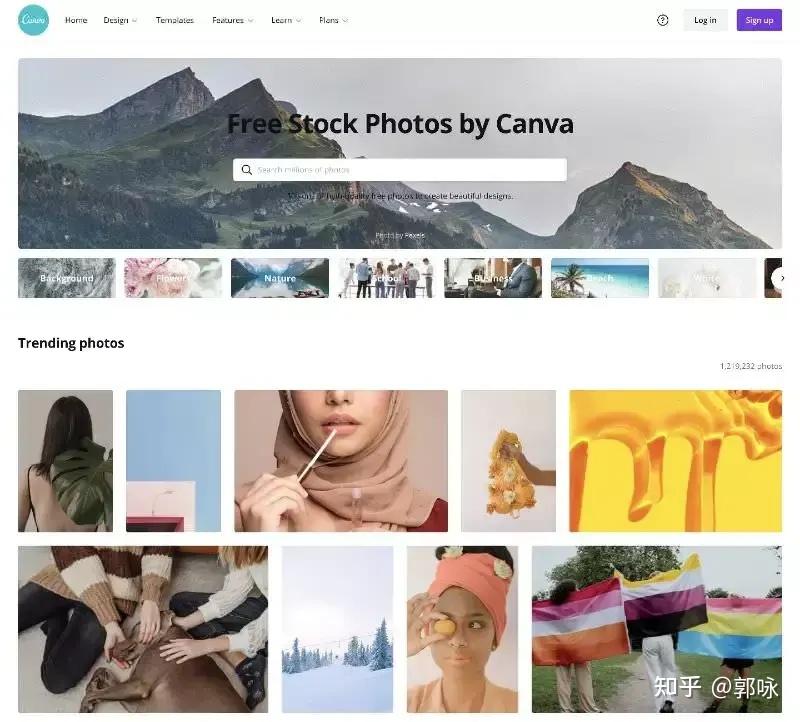The image size is (800, 722).
Task: Open the Business category thumbnail
Action: [x=493, y=278]
